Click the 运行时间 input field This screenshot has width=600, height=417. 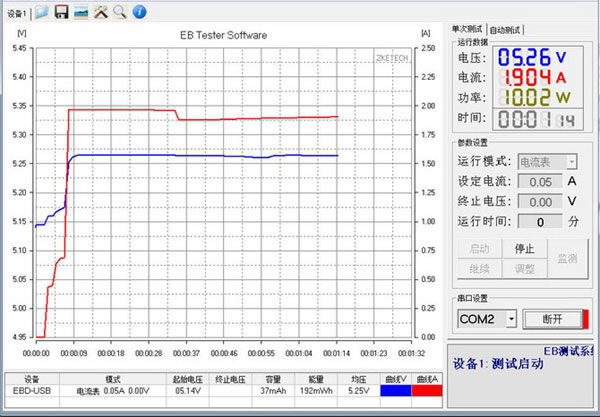point(540,222)
